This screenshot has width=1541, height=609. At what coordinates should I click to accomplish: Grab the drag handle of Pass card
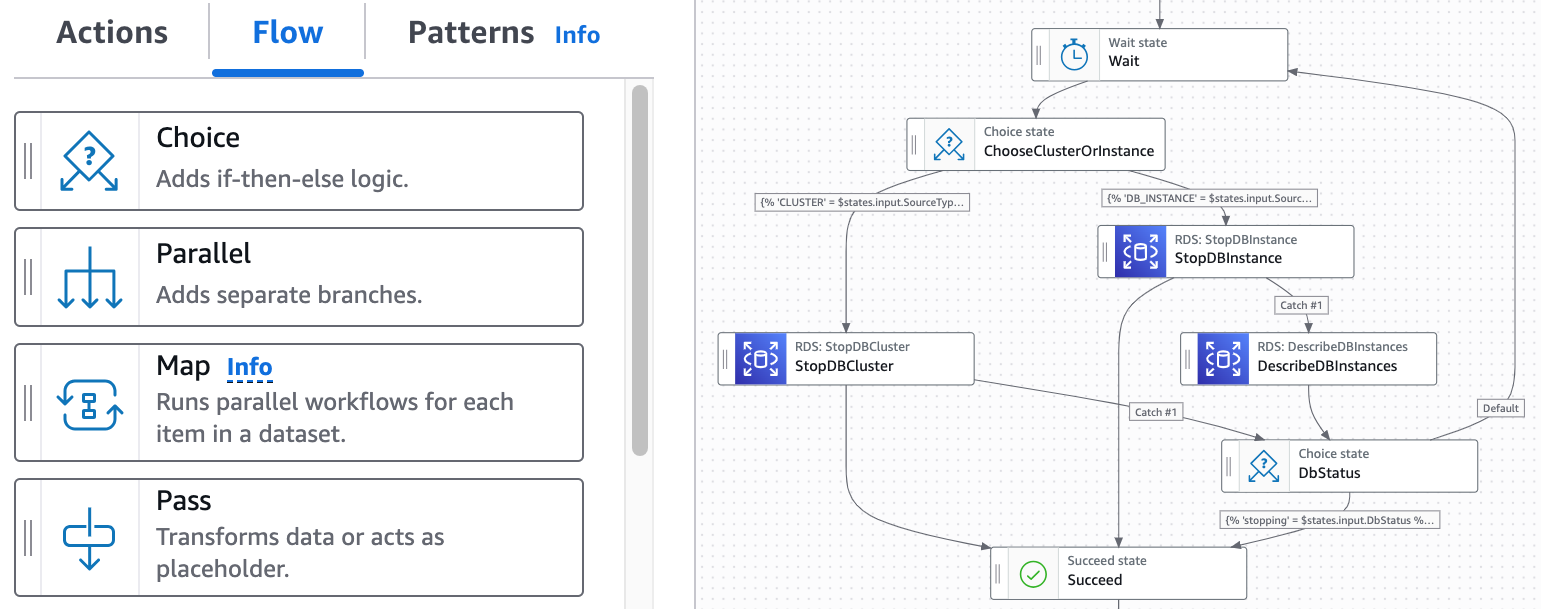click(x=28, y=538)
